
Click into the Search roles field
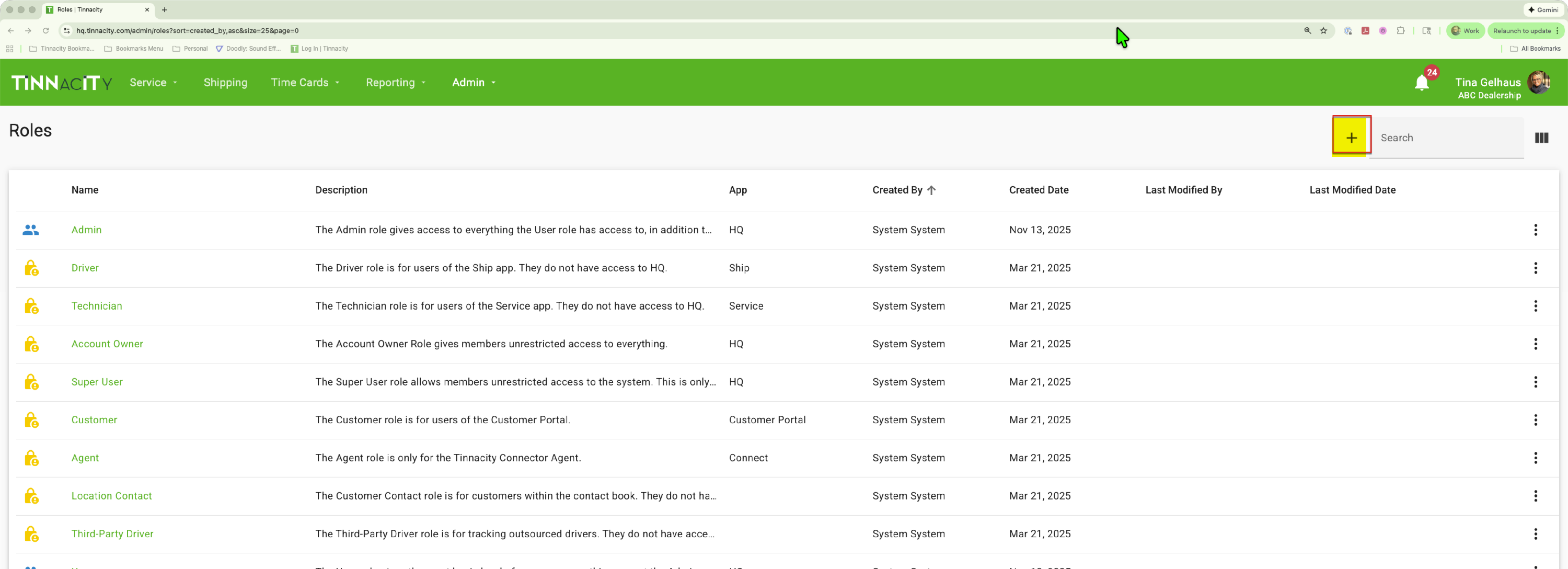tap(1446, 138)
